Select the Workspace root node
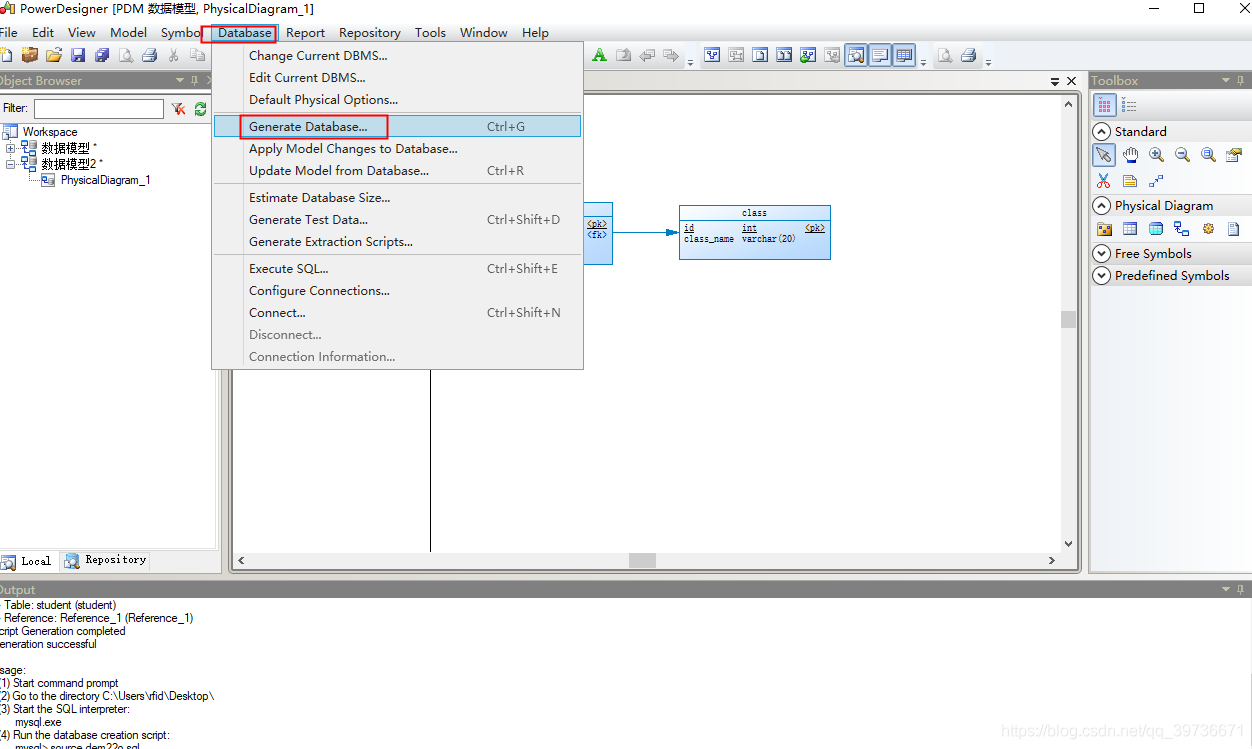 [x=50, y=132]
